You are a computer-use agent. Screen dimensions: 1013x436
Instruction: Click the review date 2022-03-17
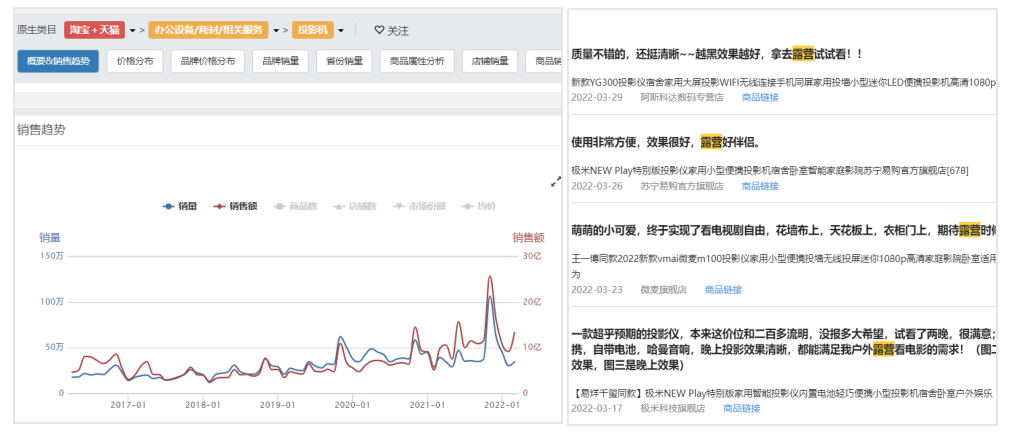597,408
